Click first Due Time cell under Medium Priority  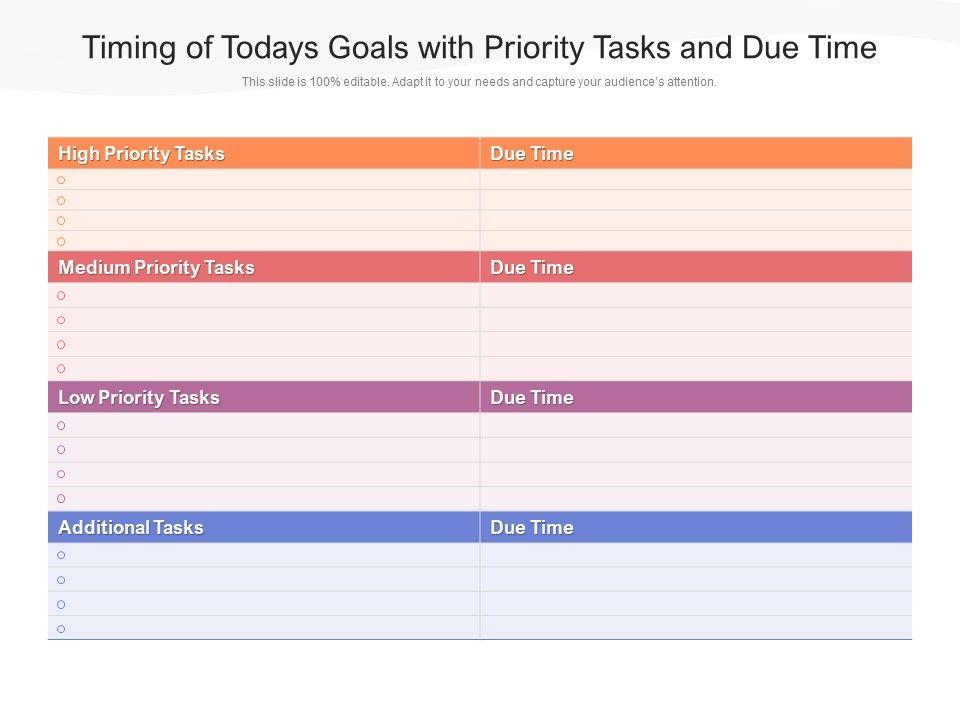[696, 295]
